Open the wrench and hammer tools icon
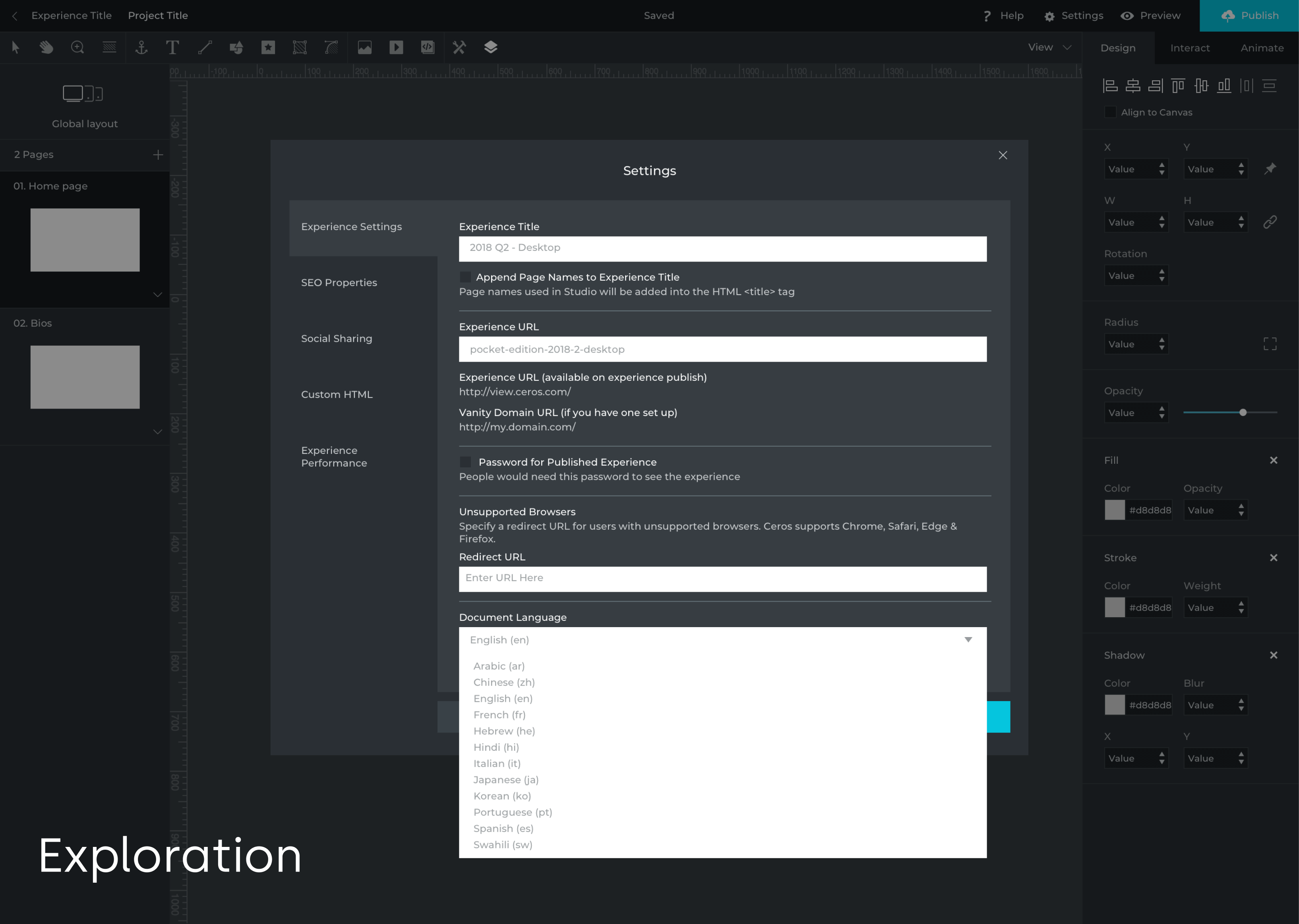The height and width of the screenshot is (924, 1299). [x=459, y=48]
